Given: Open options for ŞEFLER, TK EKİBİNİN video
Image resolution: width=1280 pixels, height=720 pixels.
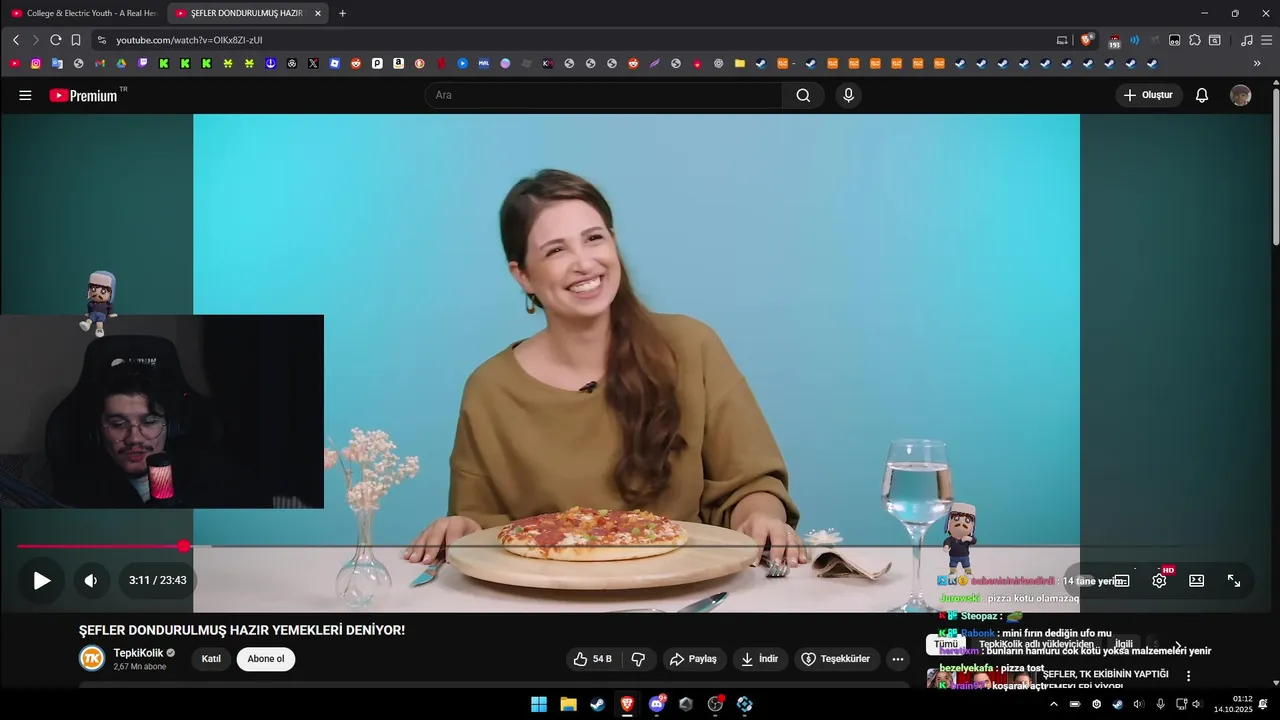Looking at the screenshot, I should click(1188, 676).
